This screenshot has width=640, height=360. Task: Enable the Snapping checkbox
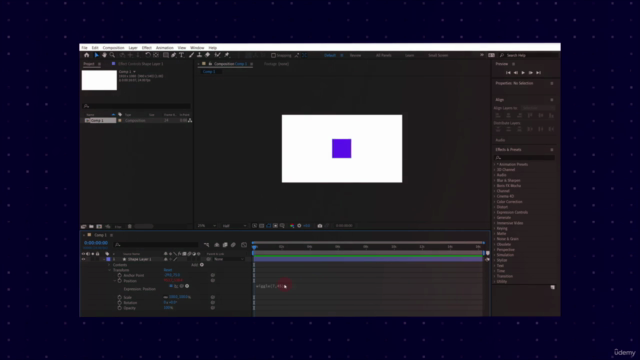click(273, 55)
